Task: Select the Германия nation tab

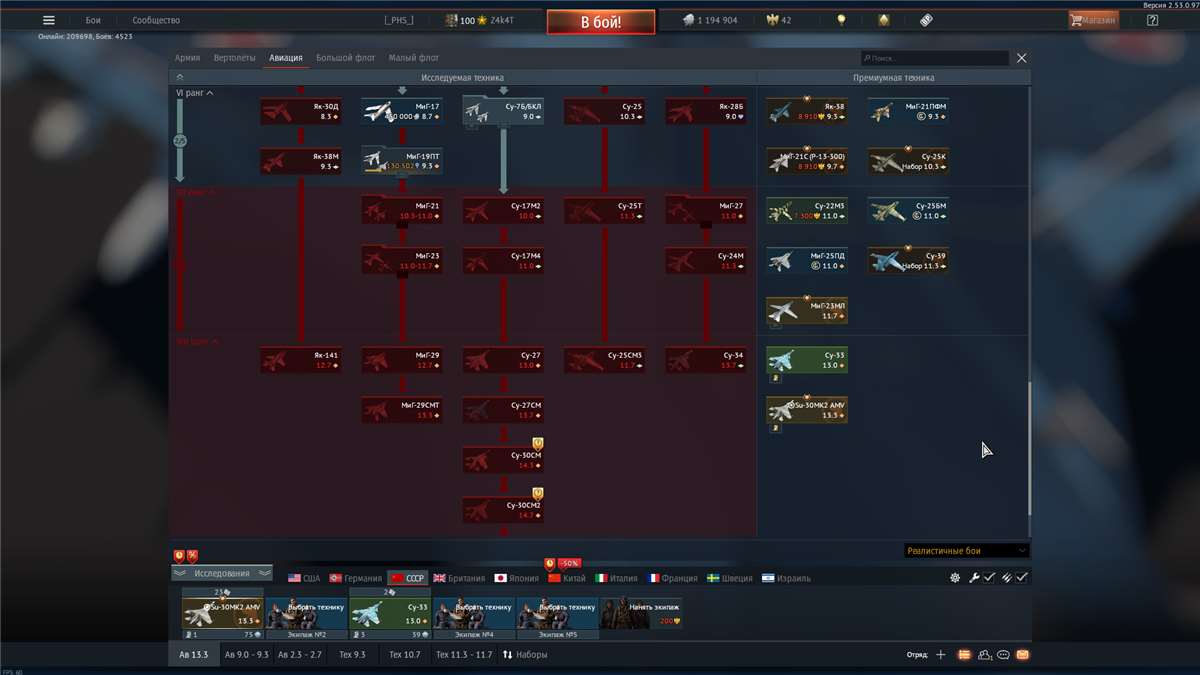Action: point(356,578)
